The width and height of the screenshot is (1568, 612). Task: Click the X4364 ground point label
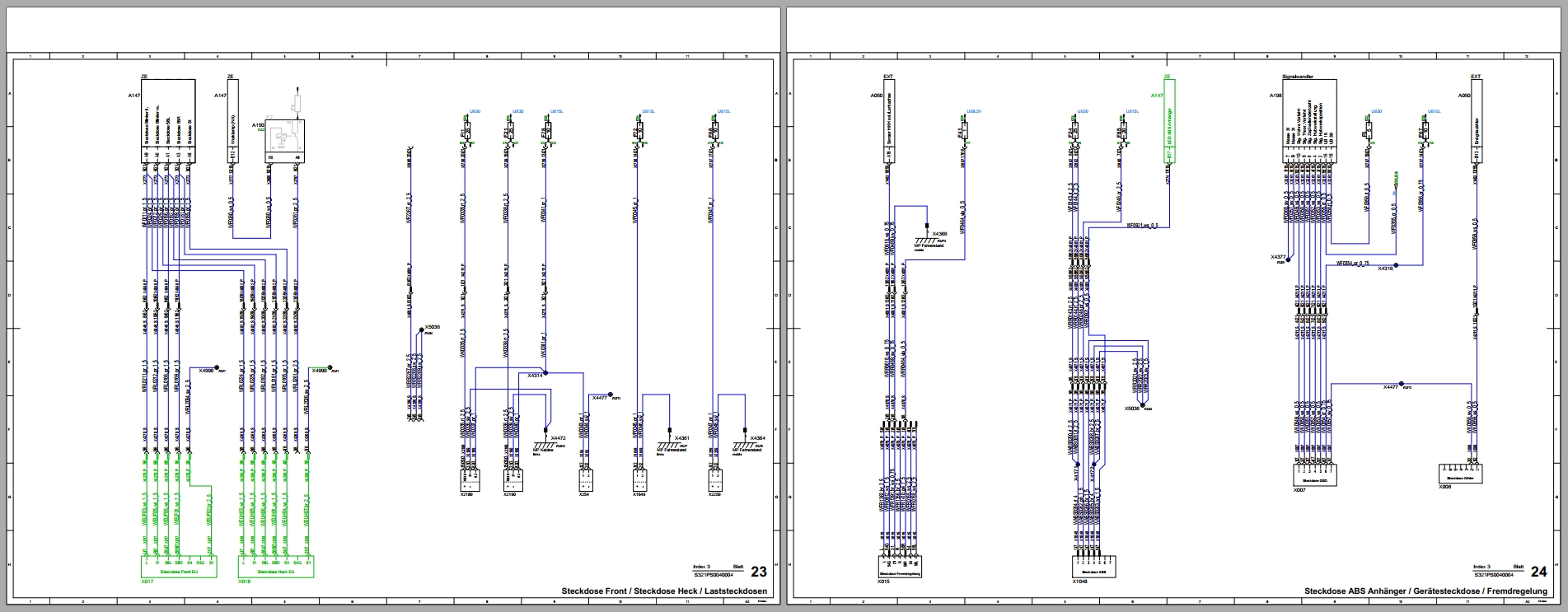[x=758, y=437]
